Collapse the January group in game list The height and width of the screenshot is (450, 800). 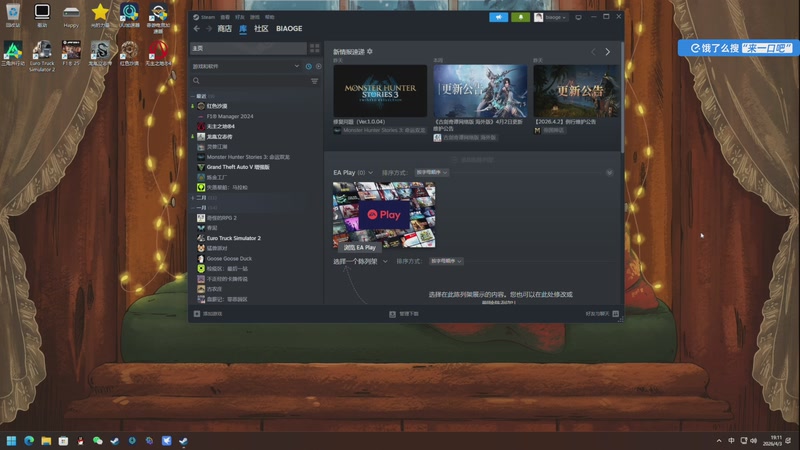click(x=193, y=208)
